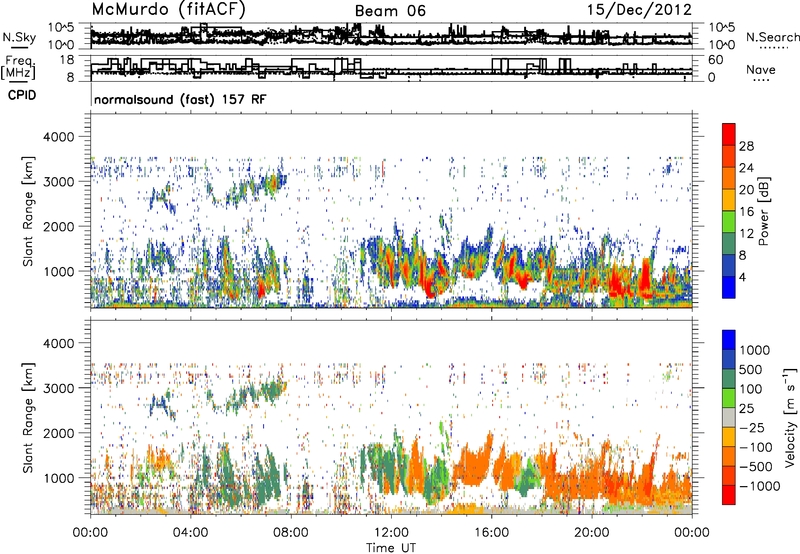Pick the red bottom Velocity colorbar segment
Viewport: 800px width, 554px height.
click(x=729, y=495)
